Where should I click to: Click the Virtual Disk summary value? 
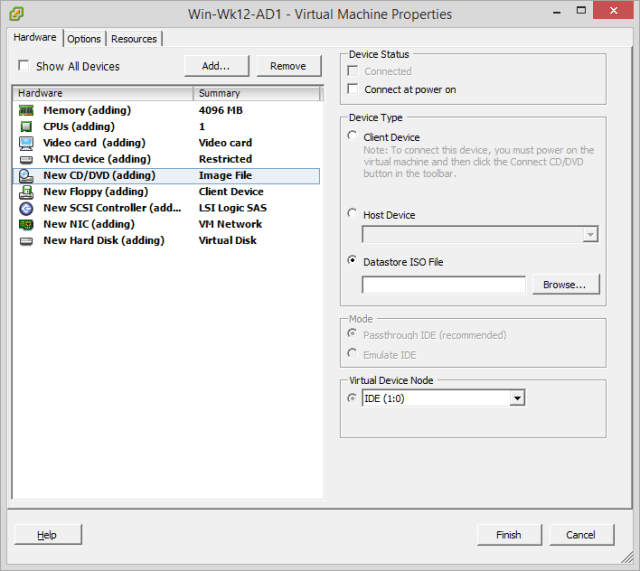[x=228, y=240]
